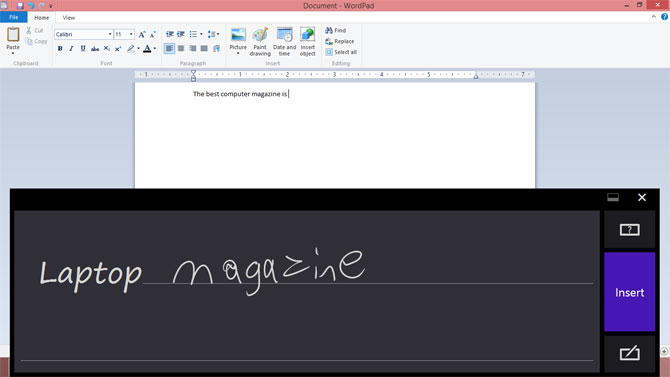The image size is (670, 377).
Task: Open font color dropdown arrow
Action: click(155, 49)
